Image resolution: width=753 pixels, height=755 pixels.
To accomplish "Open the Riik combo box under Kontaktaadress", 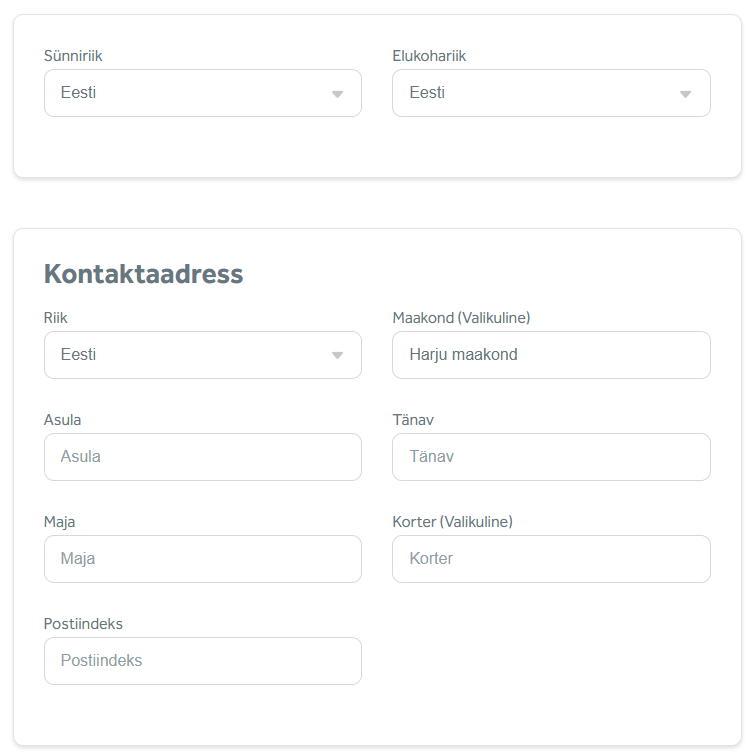I will (x=190, y=355).
